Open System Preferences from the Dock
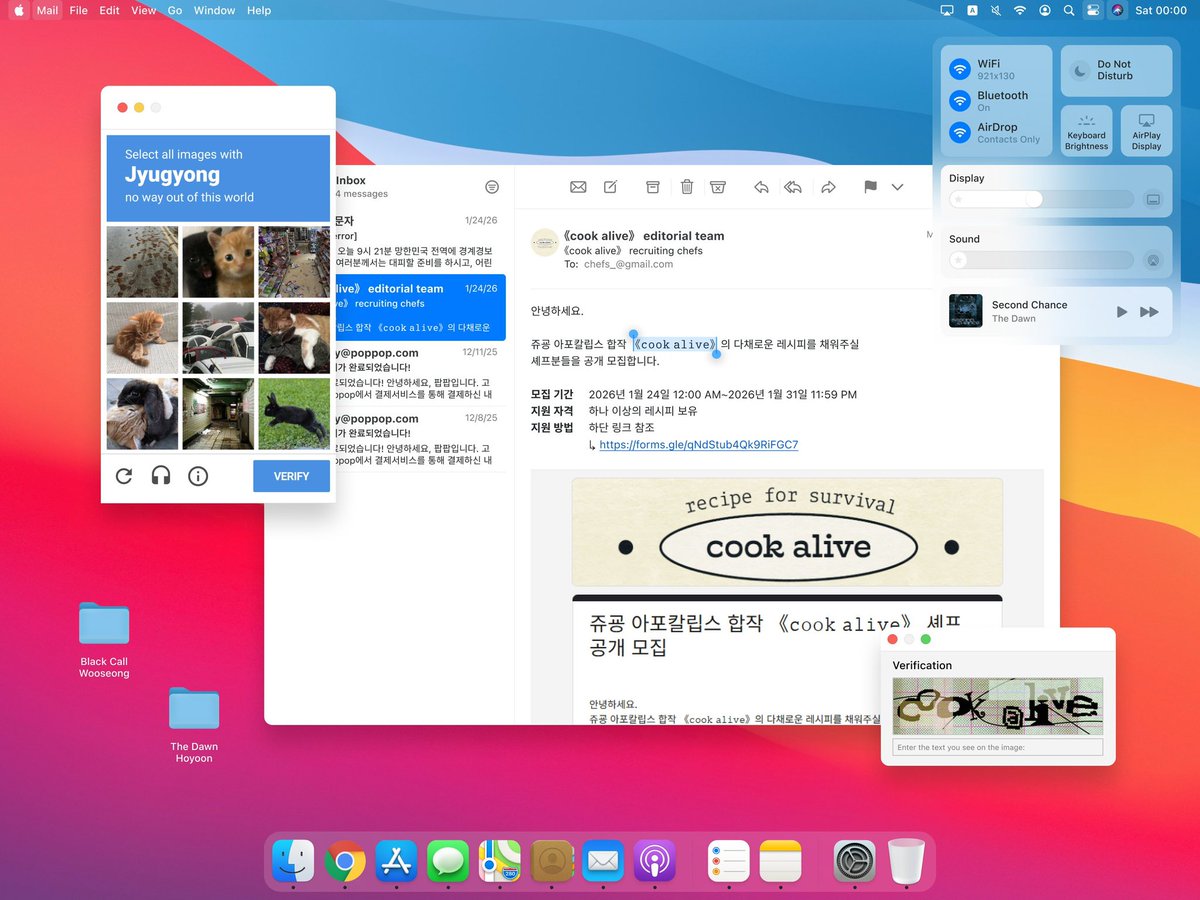Image resolution: width=1200 pixels, height=900 pixels. [x=855, y=860]
